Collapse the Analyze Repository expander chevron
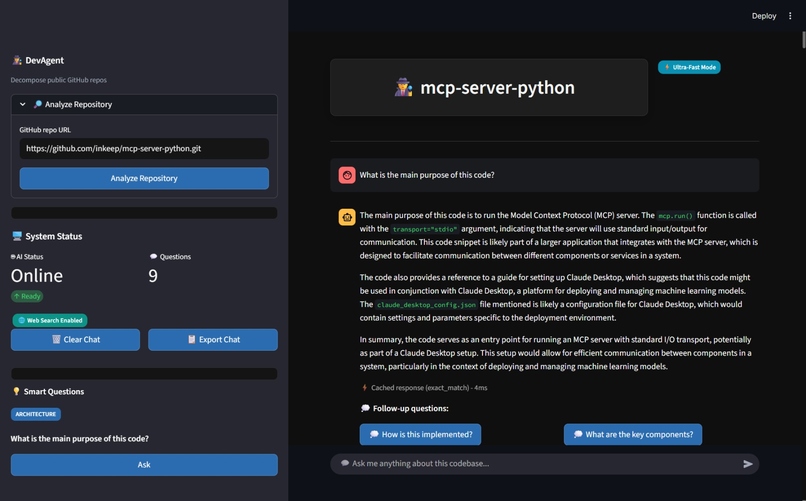806x501 pixels. (23, 104)
